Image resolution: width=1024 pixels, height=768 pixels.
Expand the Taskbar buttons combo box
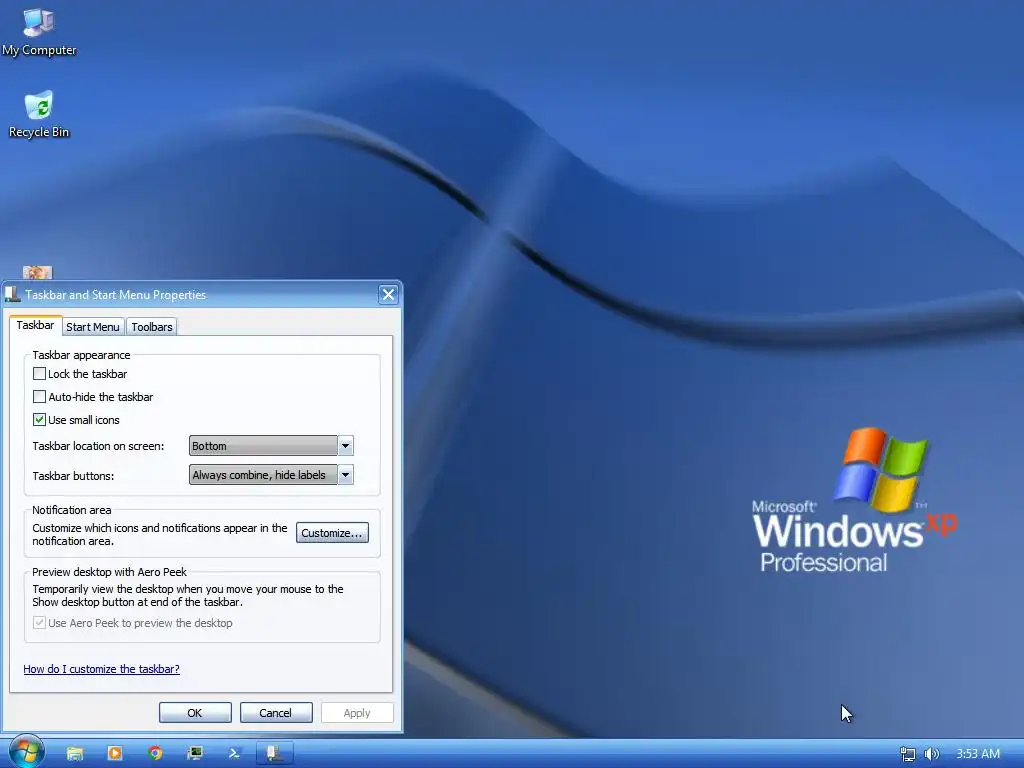[271, 475]
